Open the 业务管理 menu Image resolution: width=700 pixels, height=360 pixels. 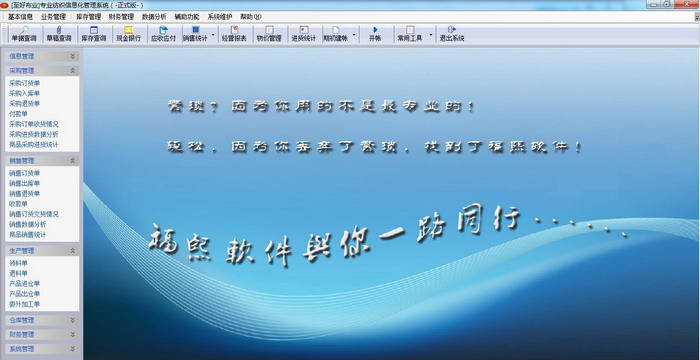53,17
